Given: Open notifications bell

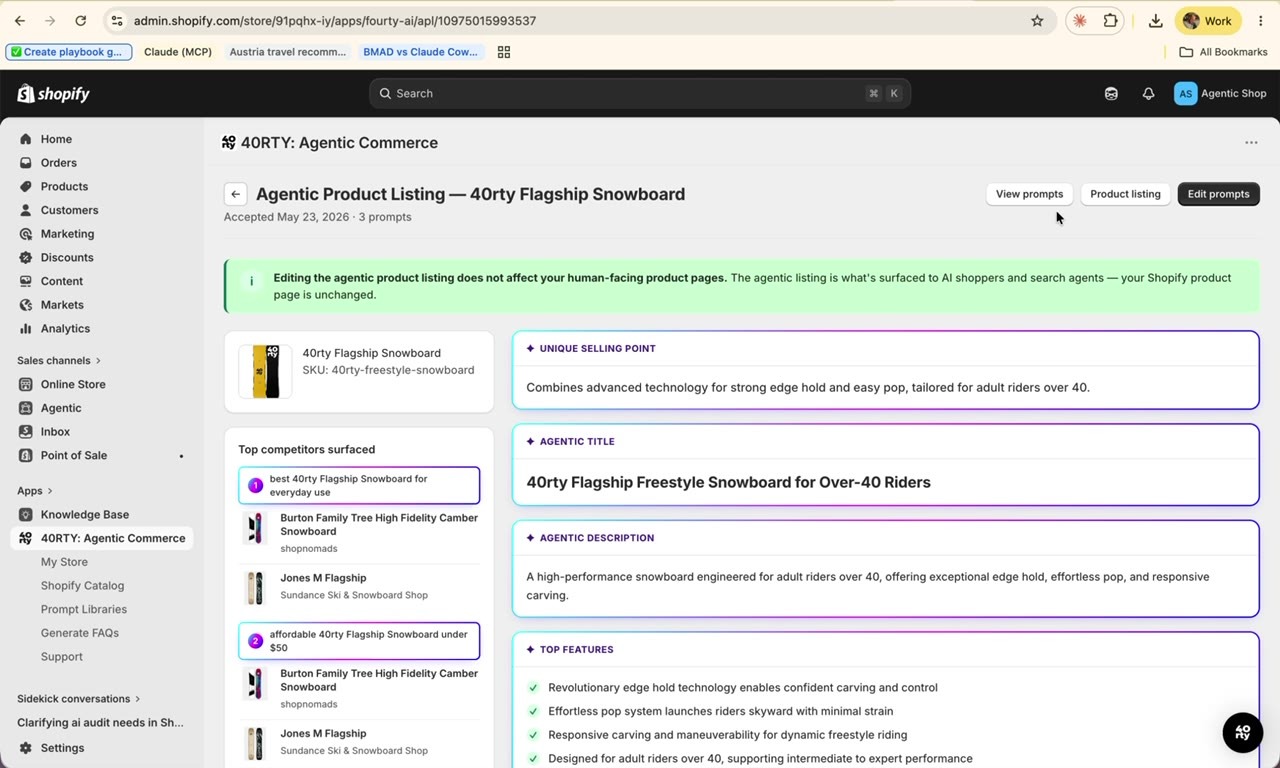Looking at the screenshot, I should (1148, 93).
